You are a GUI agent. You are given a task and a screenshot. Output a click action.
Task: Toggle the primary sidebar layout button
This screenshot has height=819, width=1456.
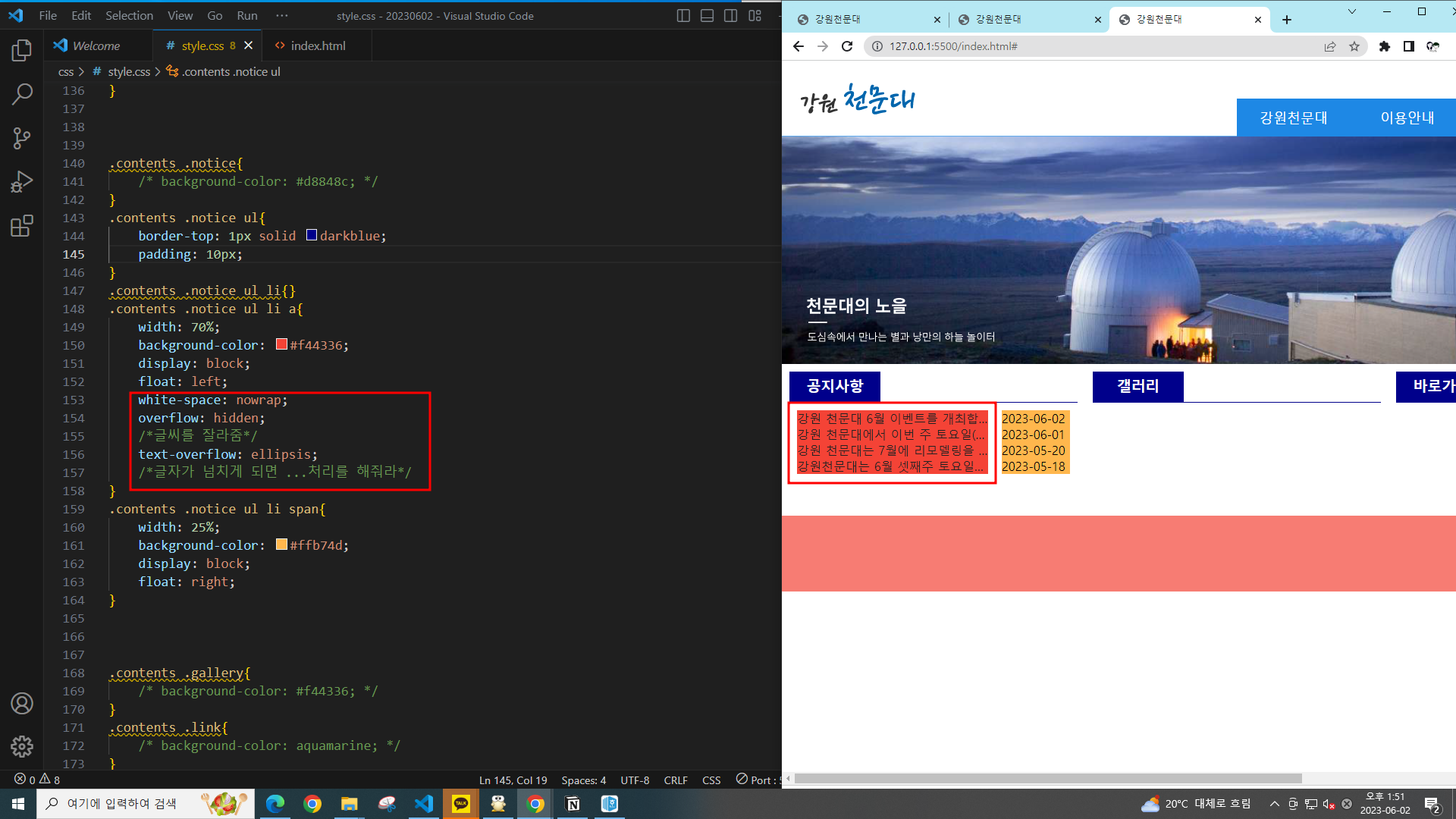coord(683,16)
